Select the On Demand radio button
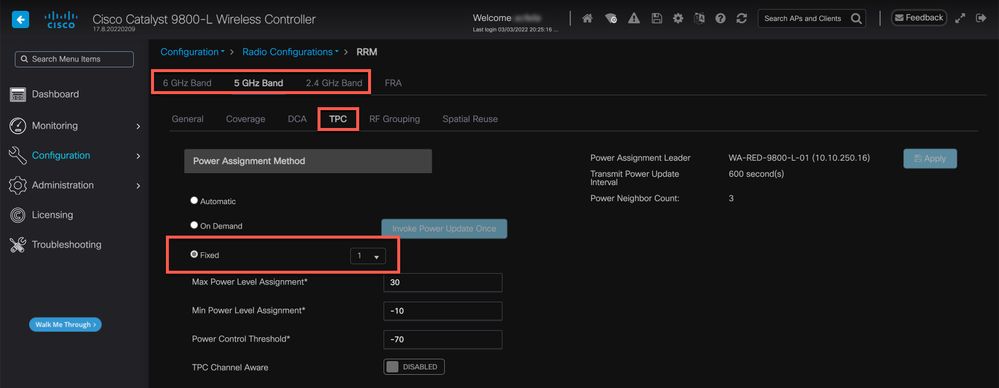Screen dimensions: 999x388 pyautogui.click(x=194, y=225)
